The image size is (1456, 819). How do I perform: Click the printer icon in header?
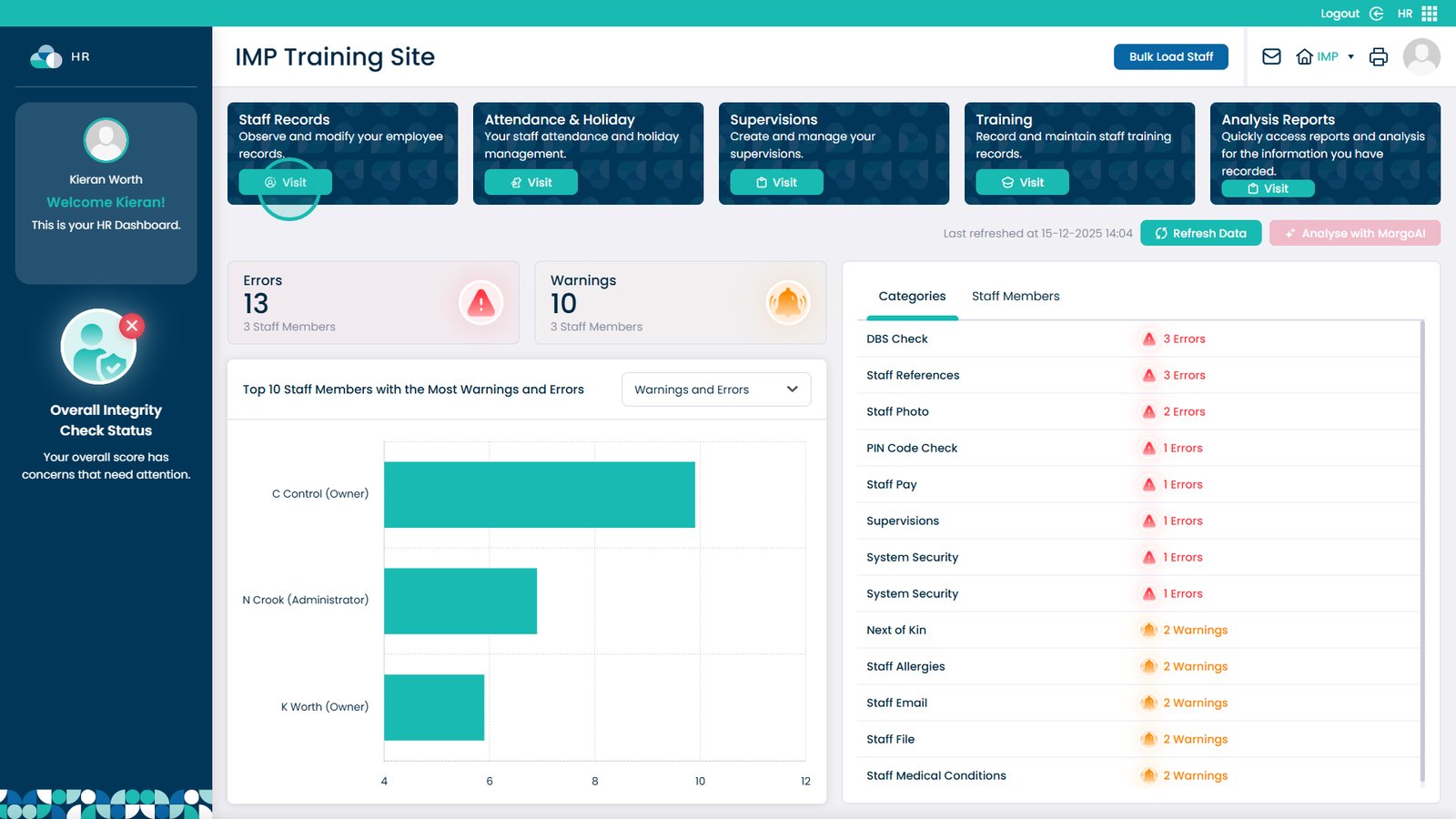pyautogui.click(x=1379, y=56)
